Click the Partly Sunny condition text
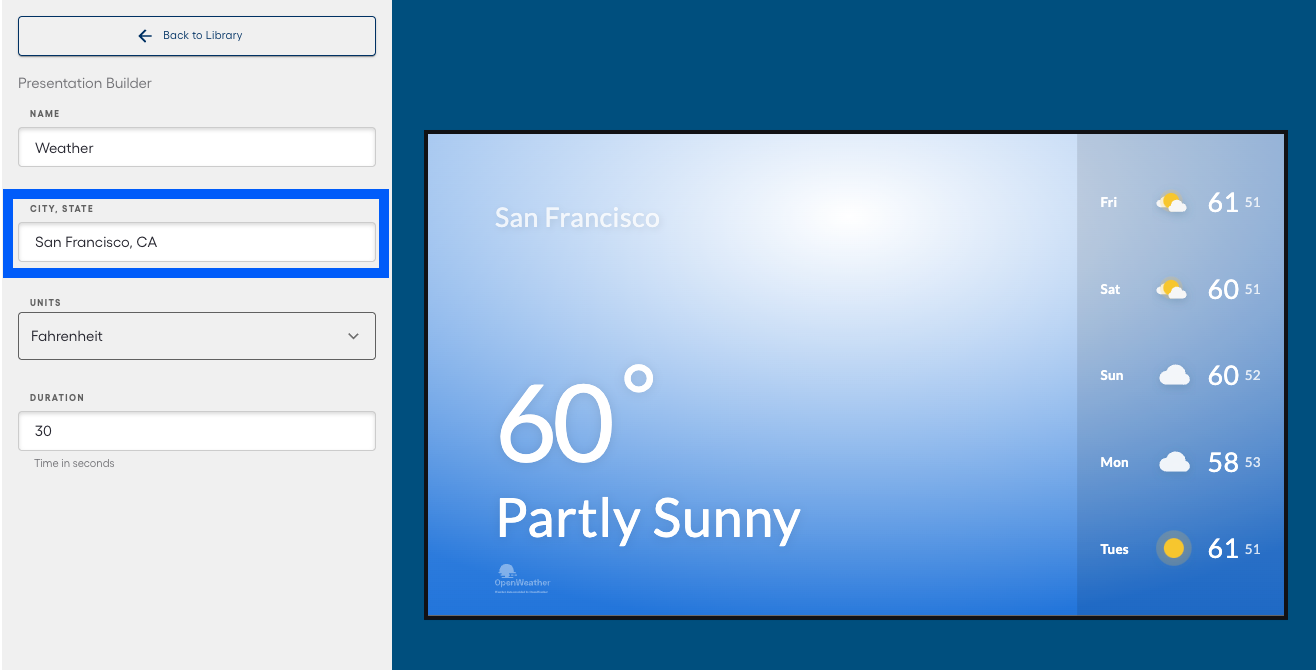This screenshot has height=670, width=1316. point(648,519)
